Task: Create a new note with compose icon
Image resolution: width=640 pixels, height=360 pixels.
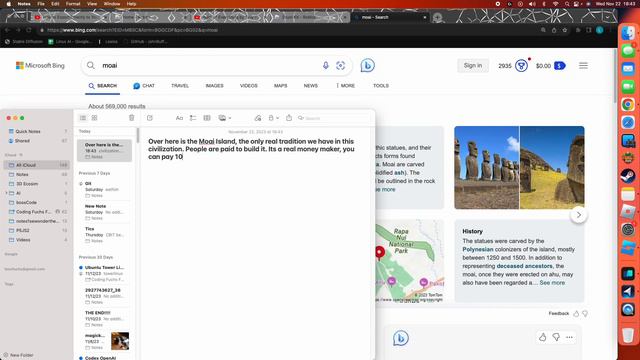Action: point(150,118)
